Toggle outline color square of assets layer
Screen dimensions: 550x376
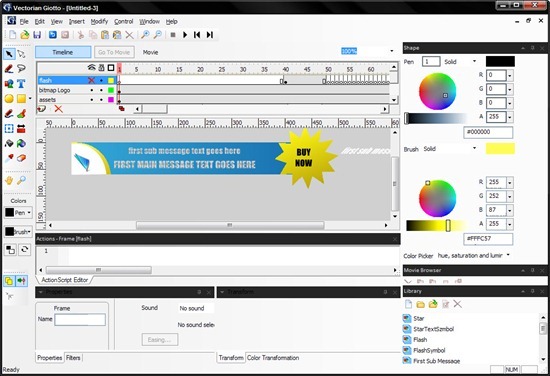point(111,100)
